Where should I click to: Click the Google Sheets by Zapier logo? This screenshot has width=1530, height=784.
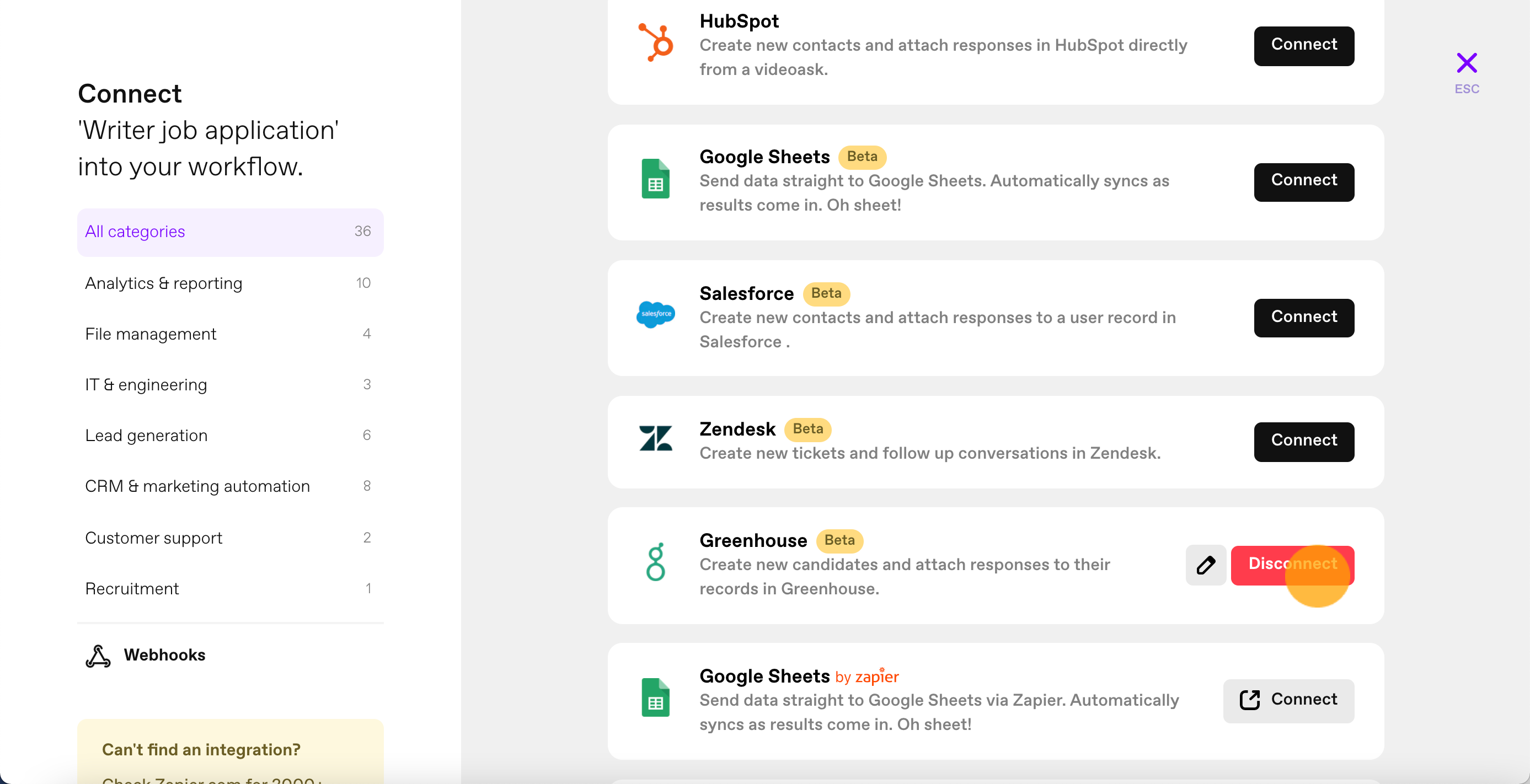[x=655, y=697]
